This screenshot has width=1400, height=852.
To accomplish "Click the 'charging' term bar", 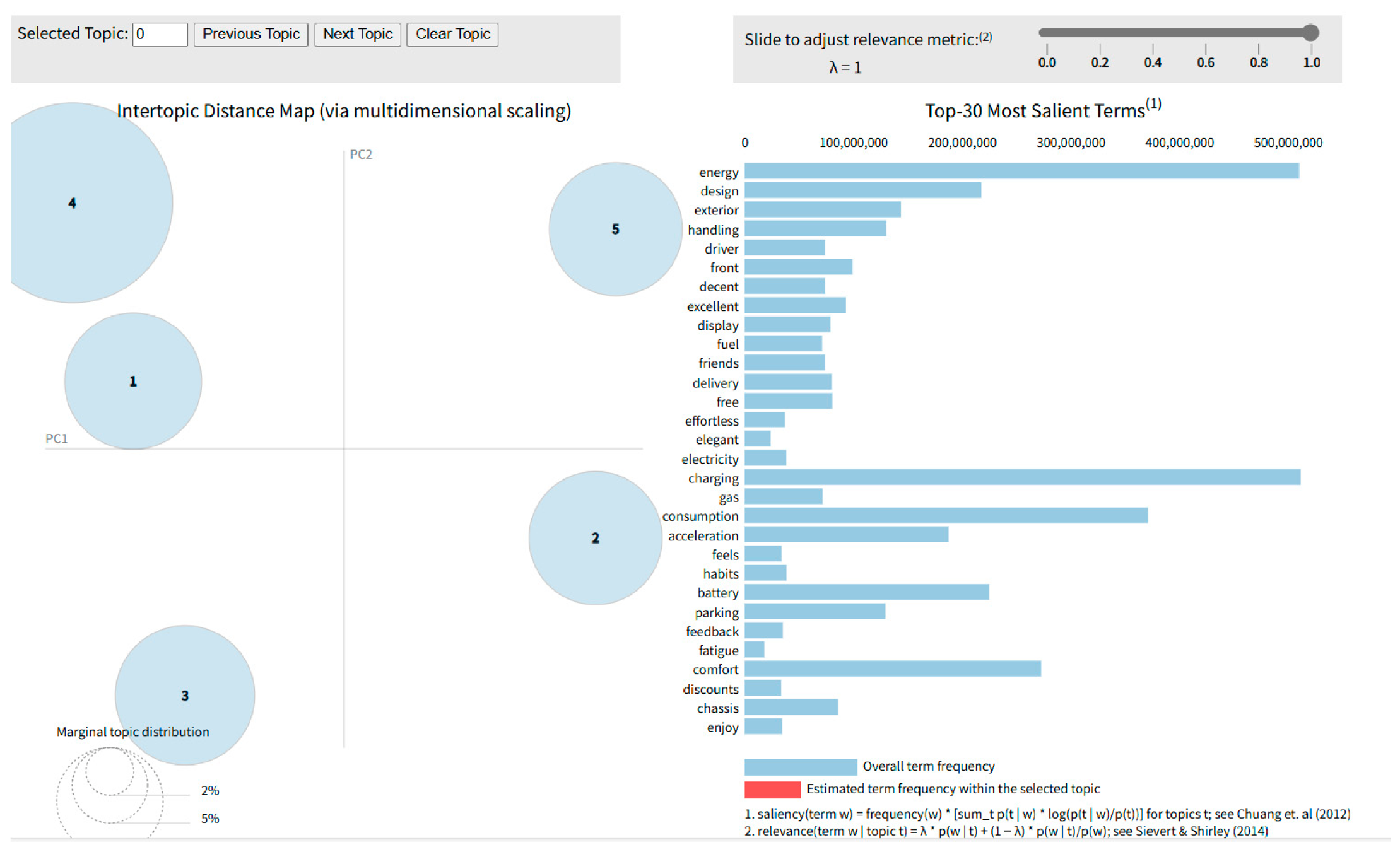I will (x=1022, y=477).
